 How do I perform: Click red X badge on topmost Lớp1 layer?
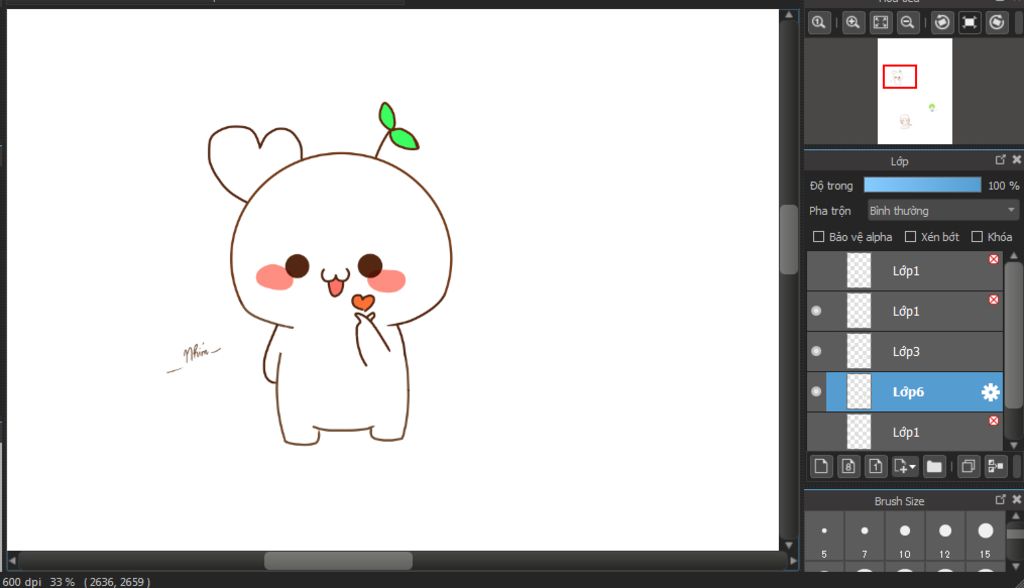click(993, 259)
